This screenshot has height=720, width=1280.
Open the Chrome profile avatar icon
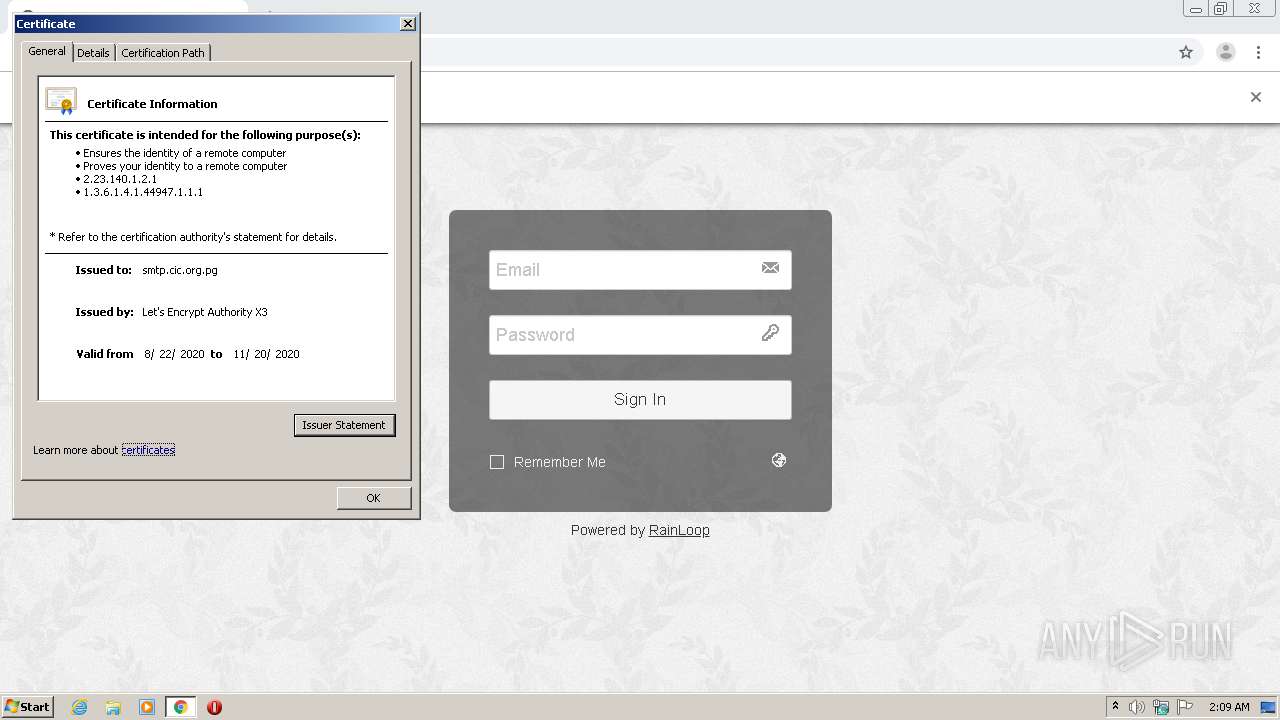coord(1226,52)
